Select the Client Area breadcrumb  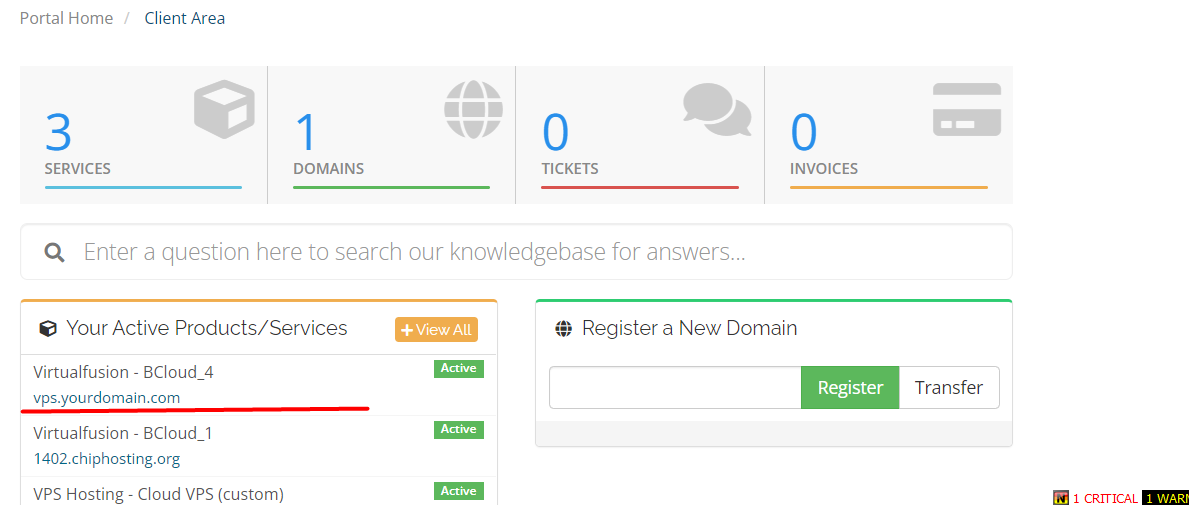[x=184, y=18]
